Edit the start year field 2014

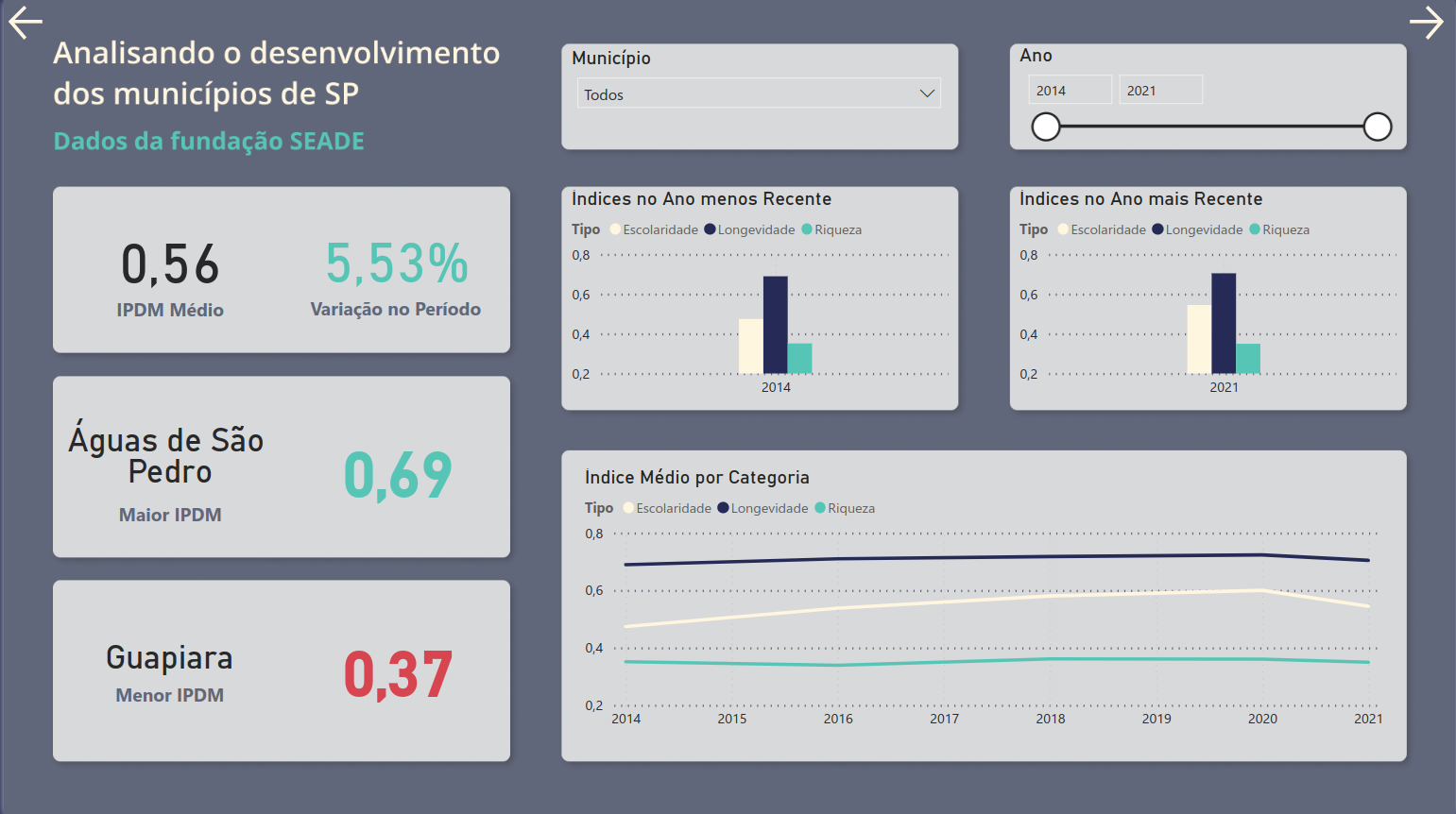1070,90
